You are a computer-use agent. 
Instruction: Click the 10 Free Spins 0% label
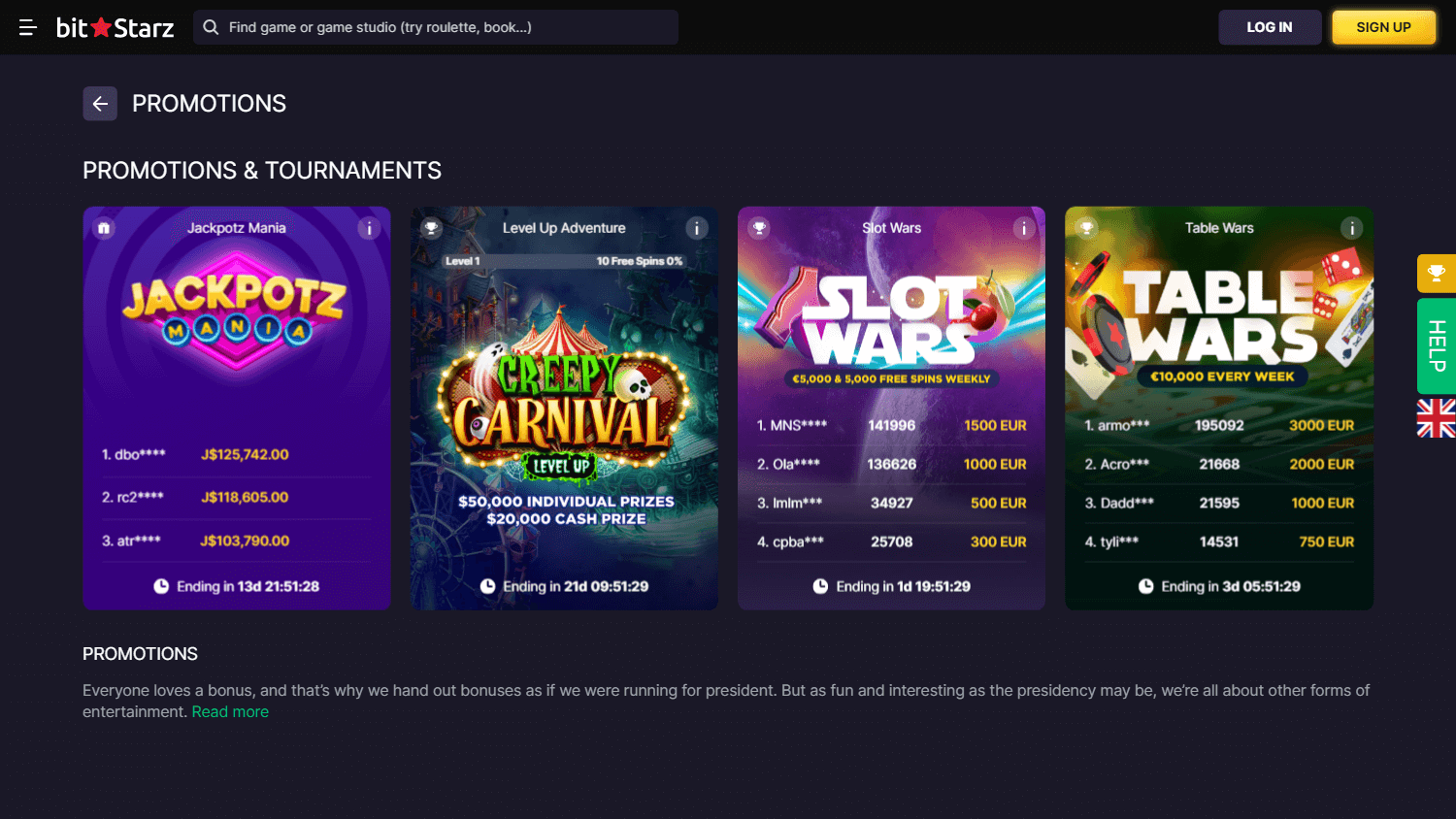(639, 261)
